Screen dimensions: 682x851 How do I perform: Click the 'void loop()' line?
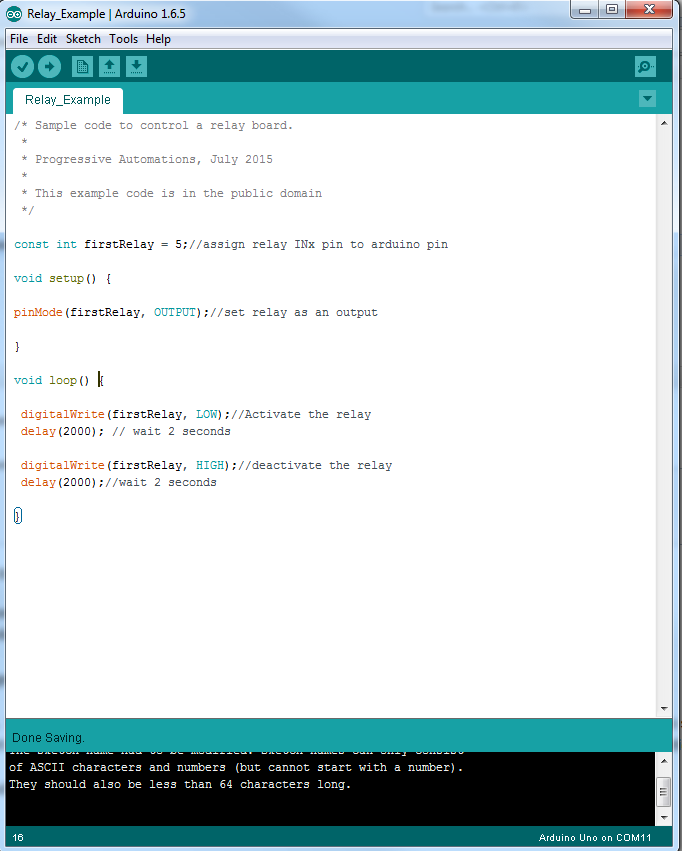click(x=59, y=380)
